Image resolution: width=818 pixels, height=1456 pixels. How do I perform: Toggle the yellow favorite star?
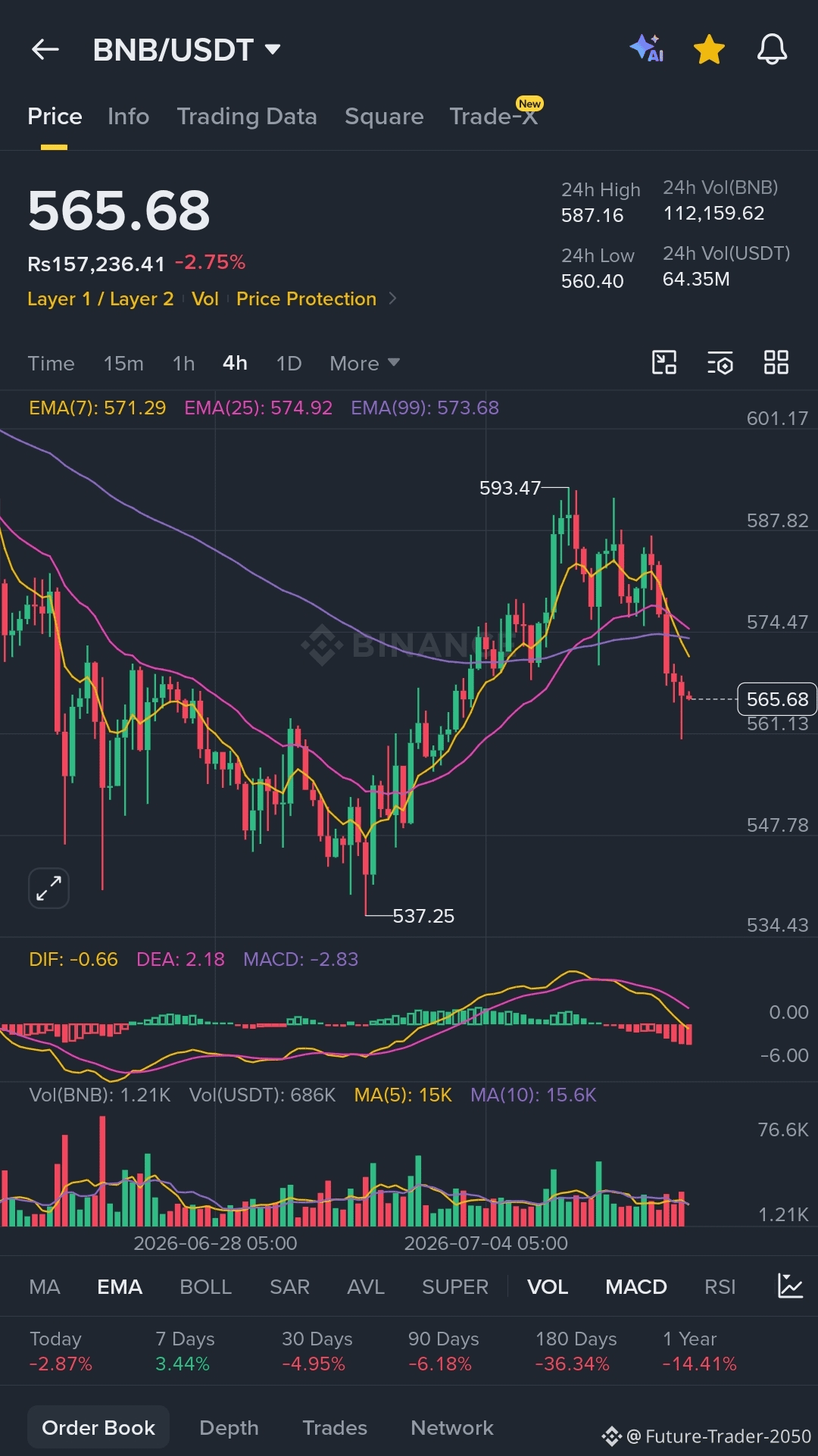(x=710, y=49)
